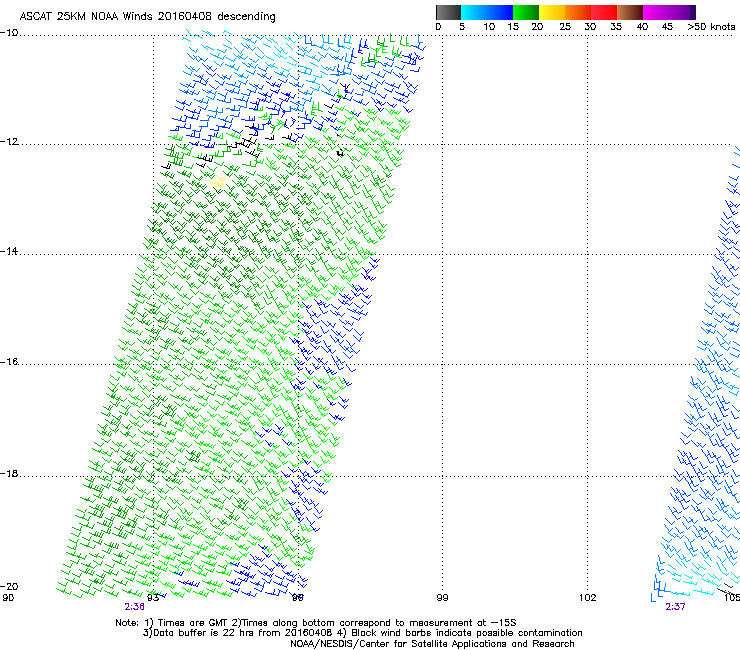The image size is (740, 650).
Task: Click the latitude label '-10'
Action: (x=9, y=33)
